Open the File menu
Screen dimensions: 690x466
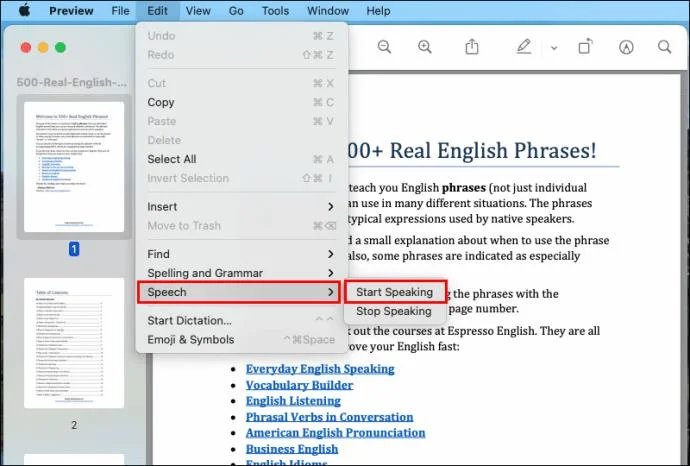coord(120,11)
